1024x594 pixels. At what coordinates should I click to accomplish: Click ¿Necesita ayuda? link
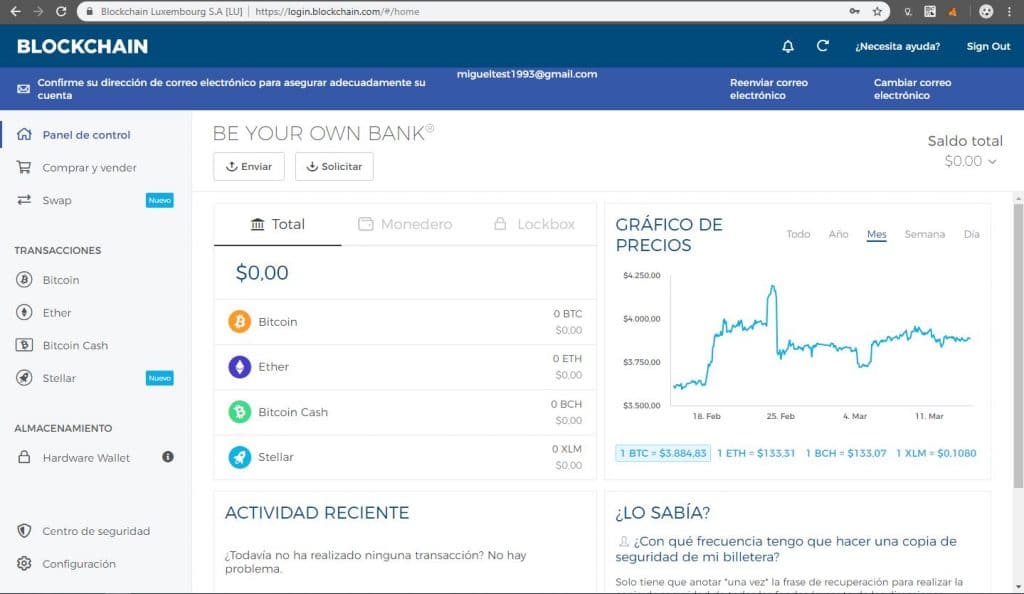coord(897,46)
